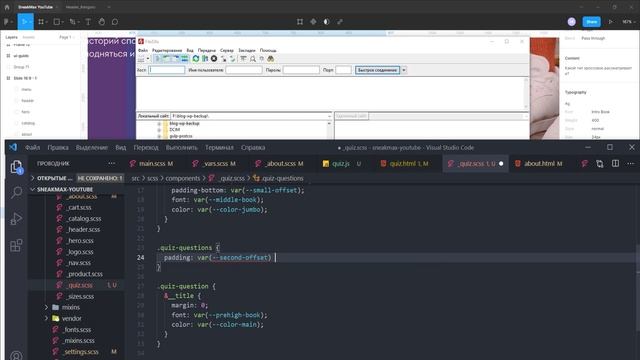Click the split editor icon in VS Code

coord(615,164)
